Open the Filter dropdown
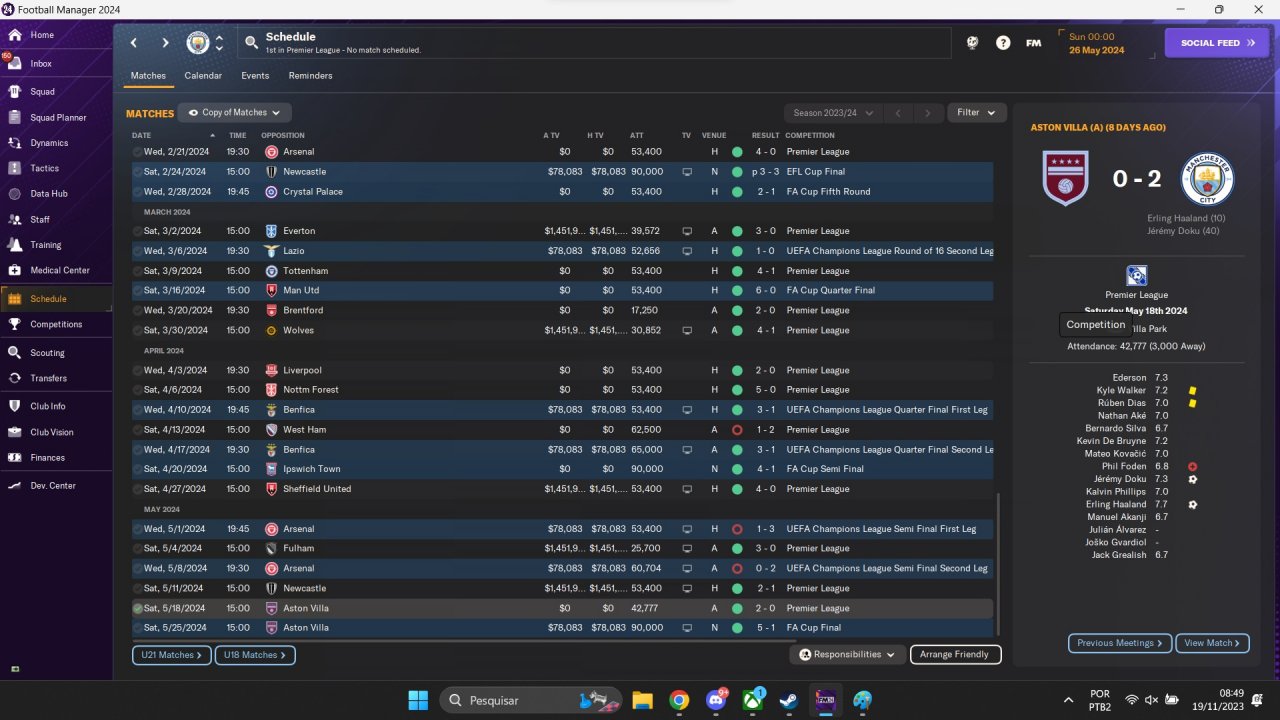 click(976, 113)
